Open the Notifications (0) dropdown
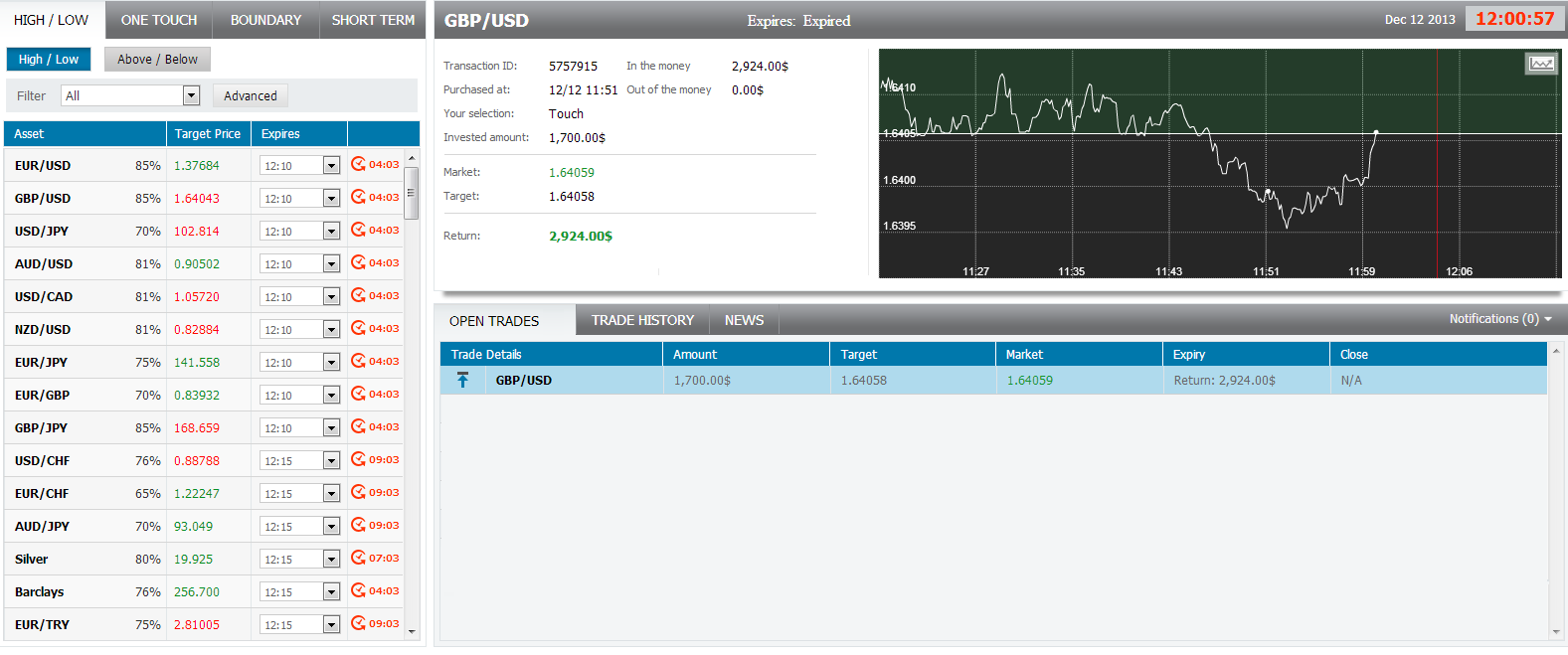 tap(1499, 319)
